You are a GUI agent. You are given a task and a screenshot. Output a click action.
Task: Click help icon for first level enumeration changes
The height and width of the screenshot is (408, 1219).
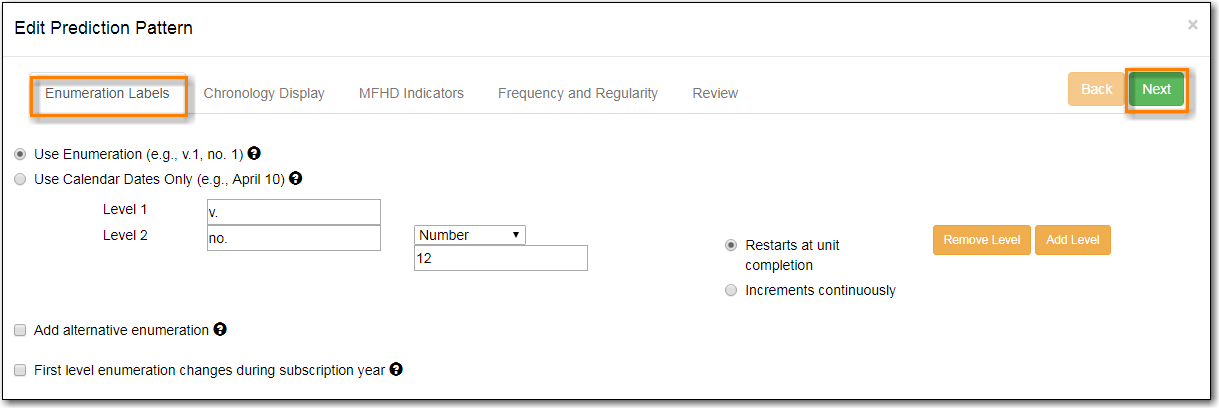pyautogui.click(x=396, y=370)
